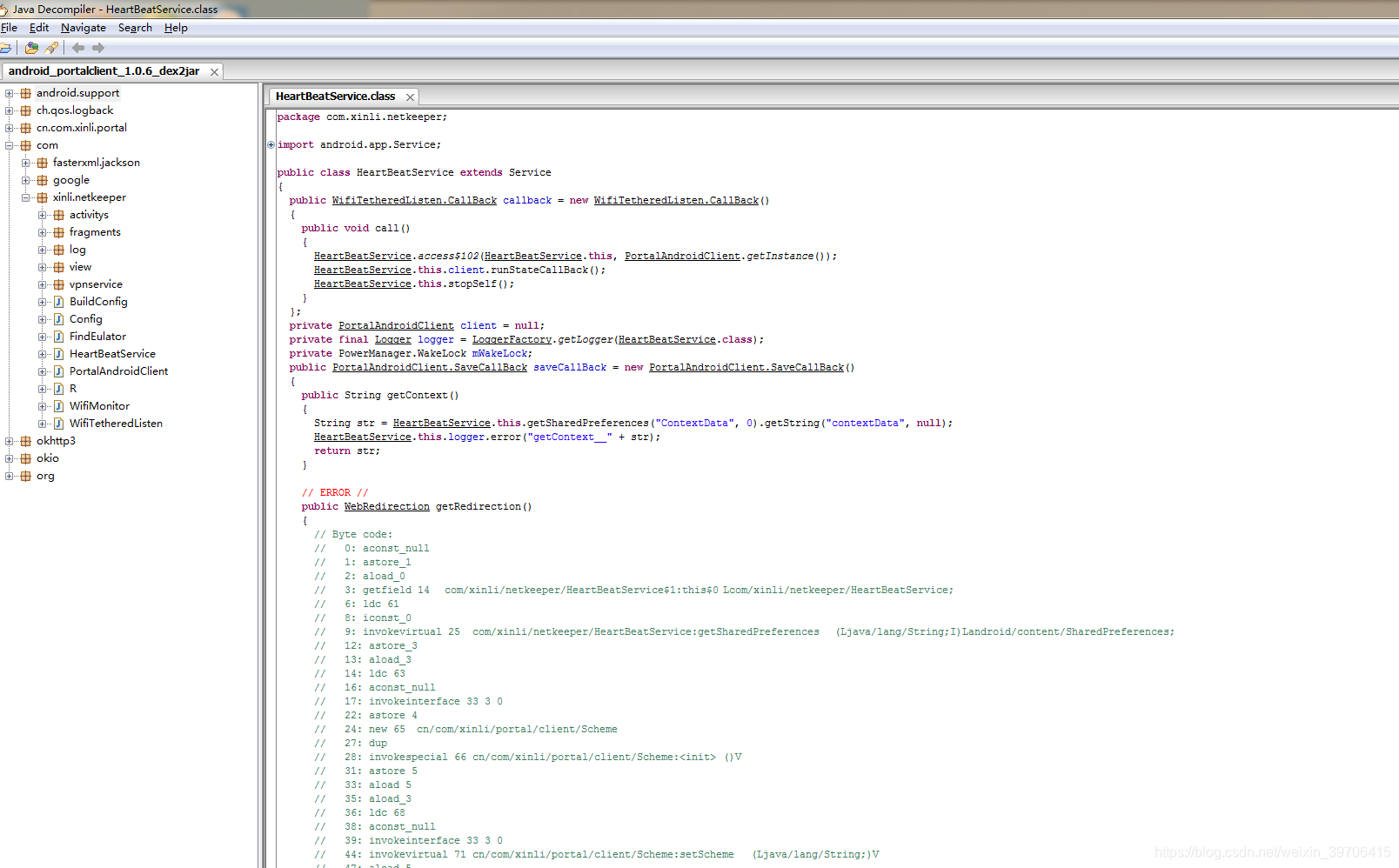
Task: Click the android.support package icon
Action: [26, 93]
